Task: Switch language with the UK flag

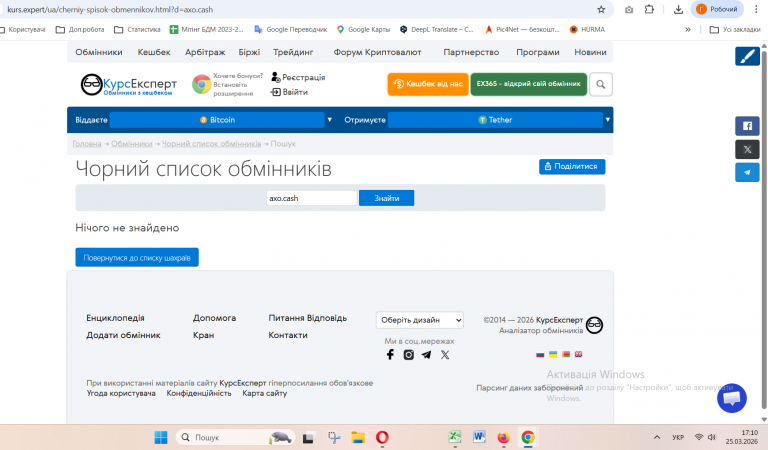Action: (x=578, y=354)
